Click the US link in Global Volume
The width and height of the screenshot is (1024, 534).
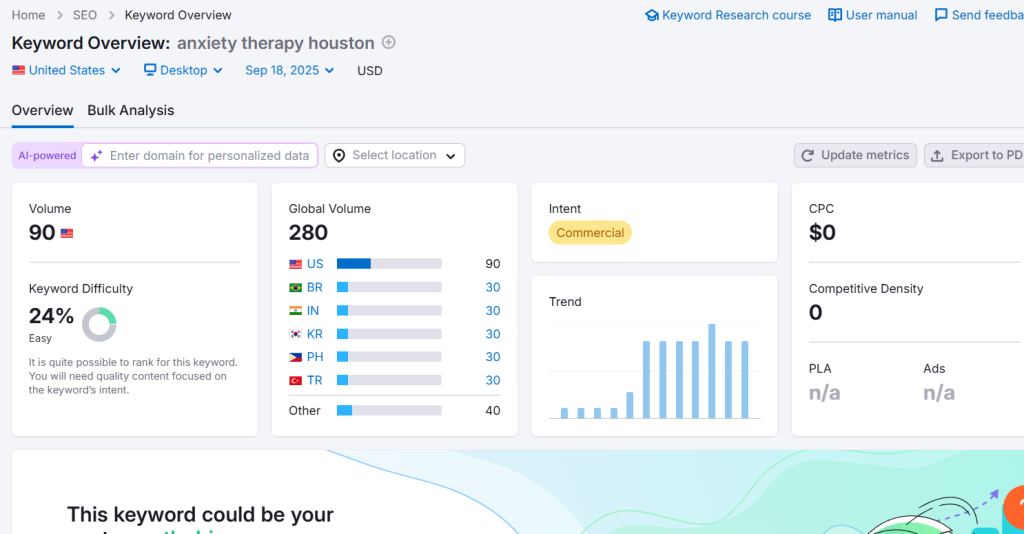(x=315, y=264)
